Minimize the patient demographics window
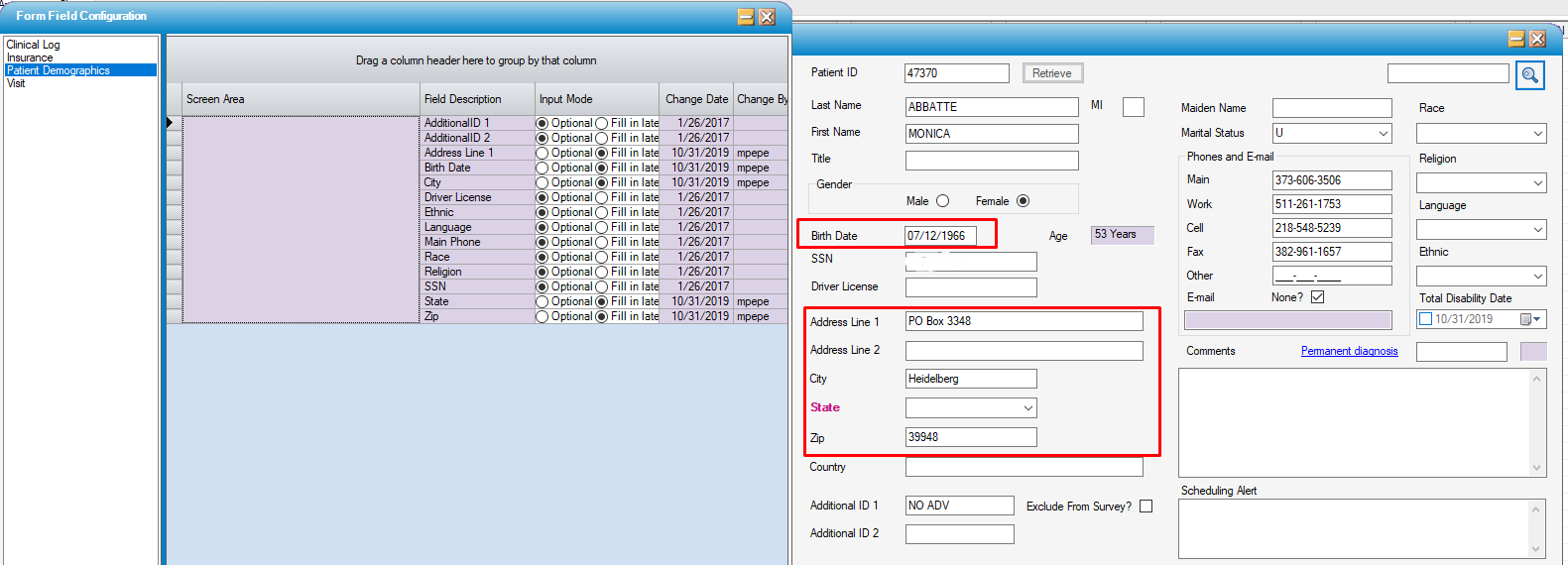Viewport: 1568px width, 565px height. [x=1515, y=39]
